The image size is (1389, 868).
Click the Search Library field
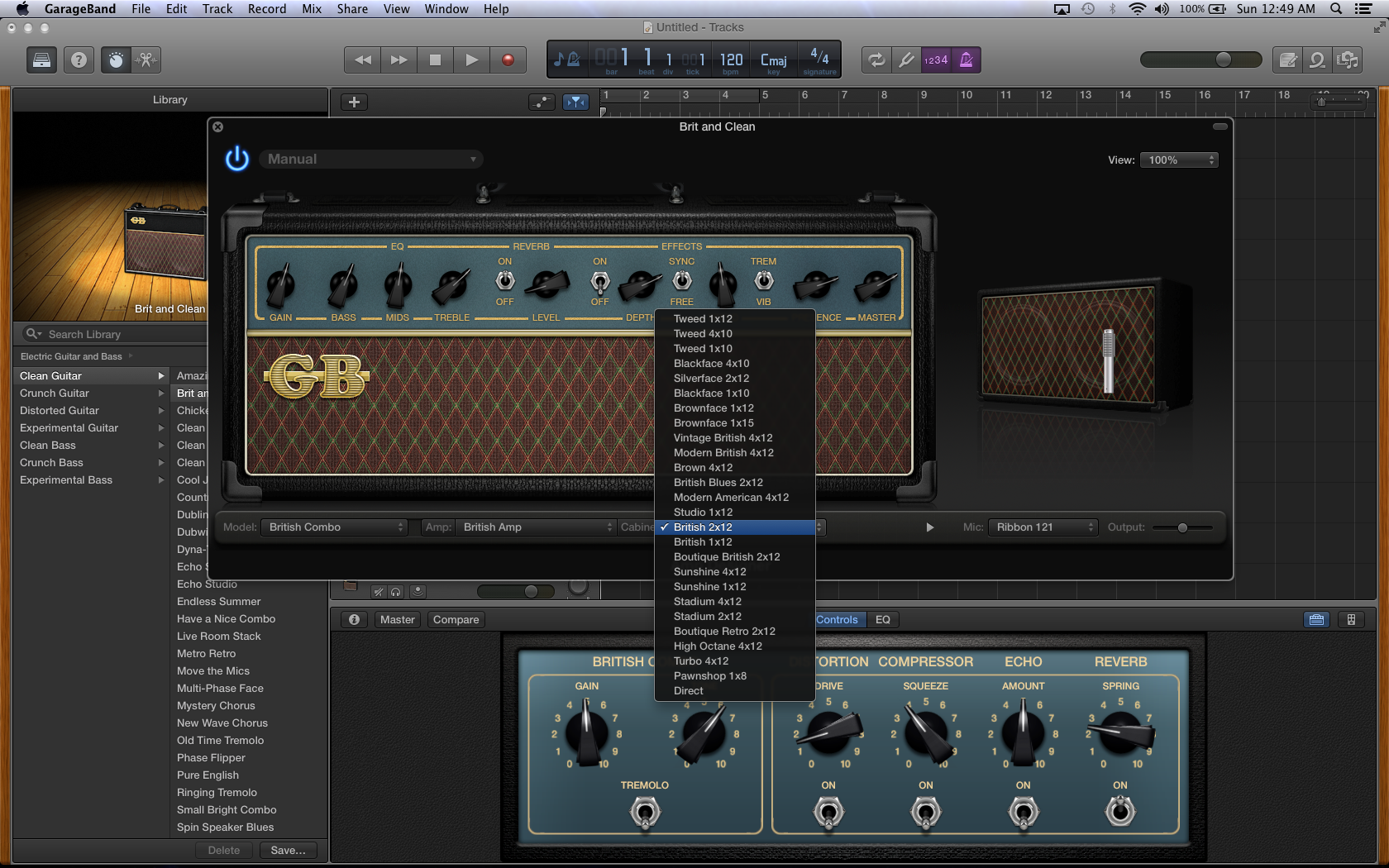coord(114,334)
